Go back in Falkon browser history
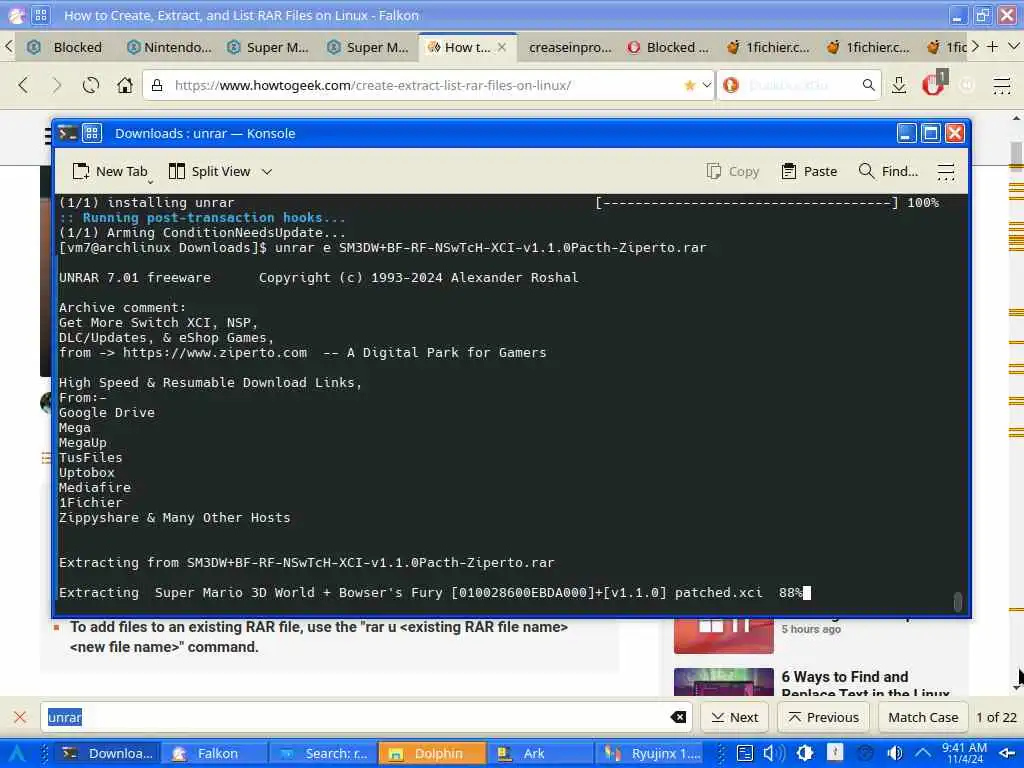The width and height of the screenshot is (1024, 768). [x=24, y=85]
